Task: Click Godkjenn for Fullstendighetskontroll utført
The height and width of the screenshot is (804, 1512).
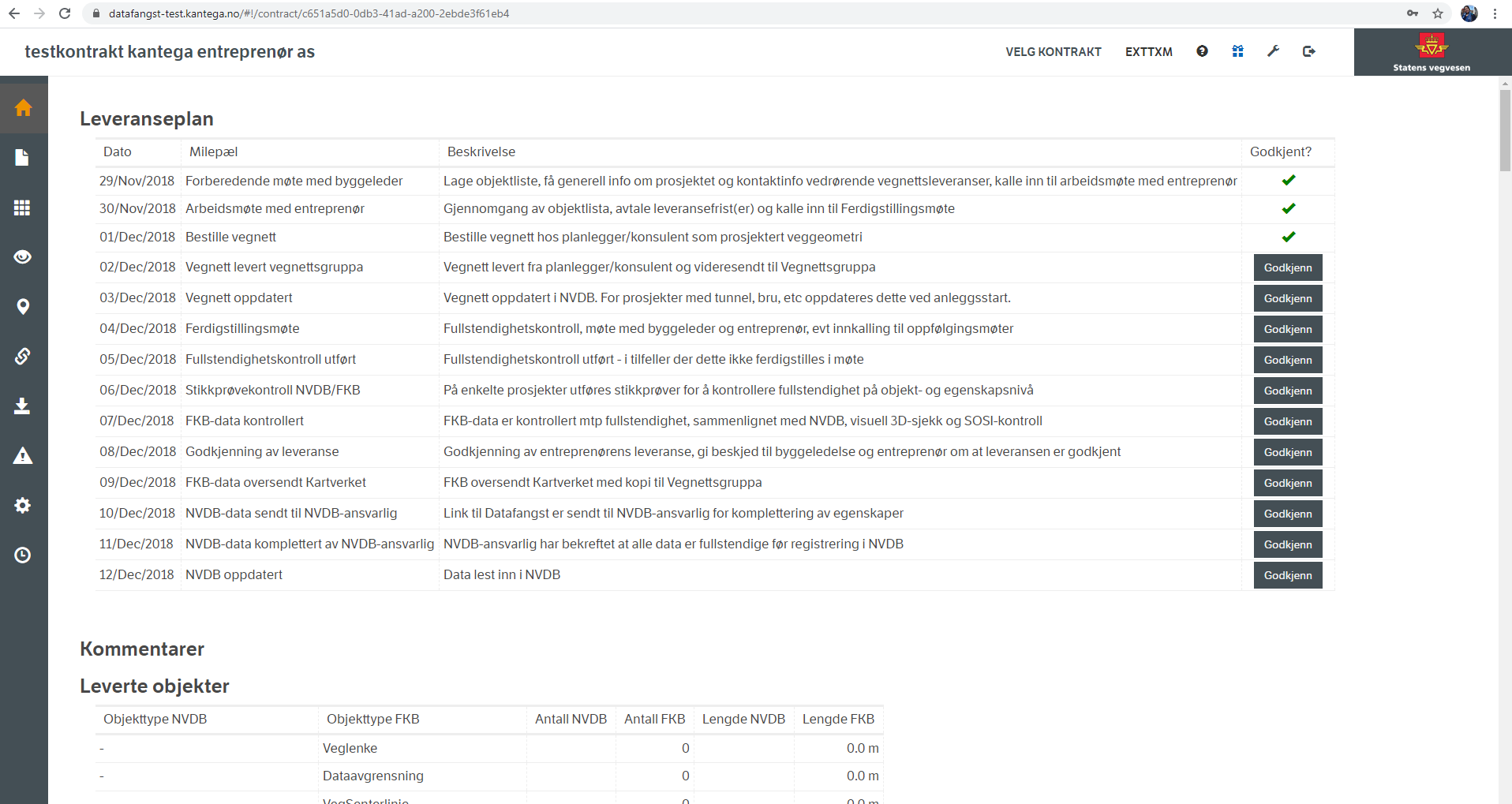Action: (1288, 360)
